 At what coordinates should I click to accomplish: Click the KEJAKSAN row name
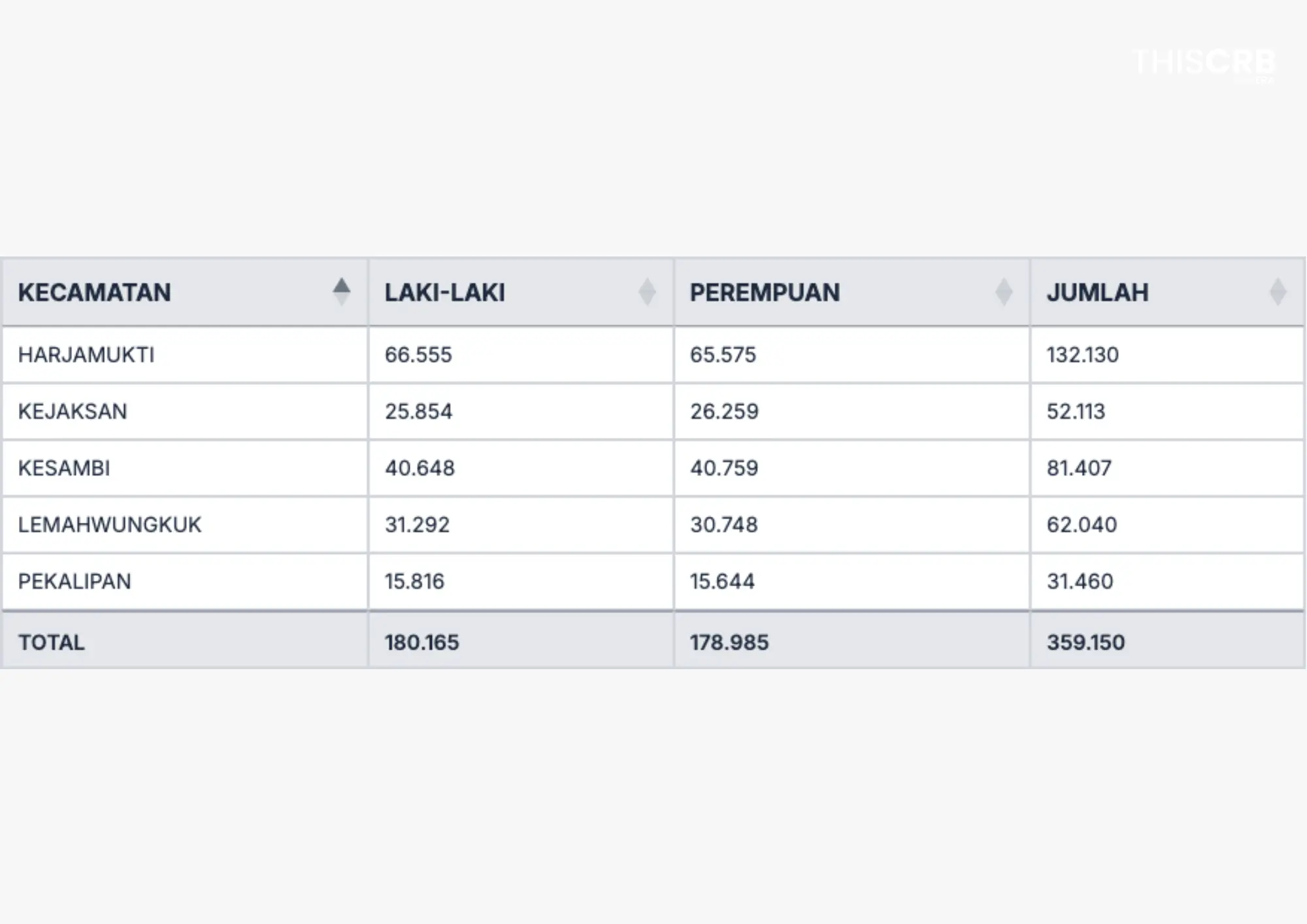click(x=73, y=411)
